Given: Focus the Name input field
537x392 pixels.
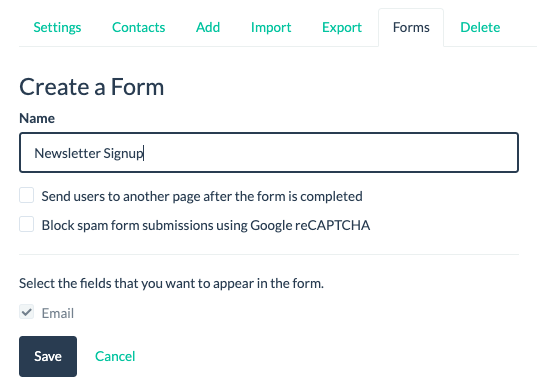Looking at the screenshot, I should (269, 152).
